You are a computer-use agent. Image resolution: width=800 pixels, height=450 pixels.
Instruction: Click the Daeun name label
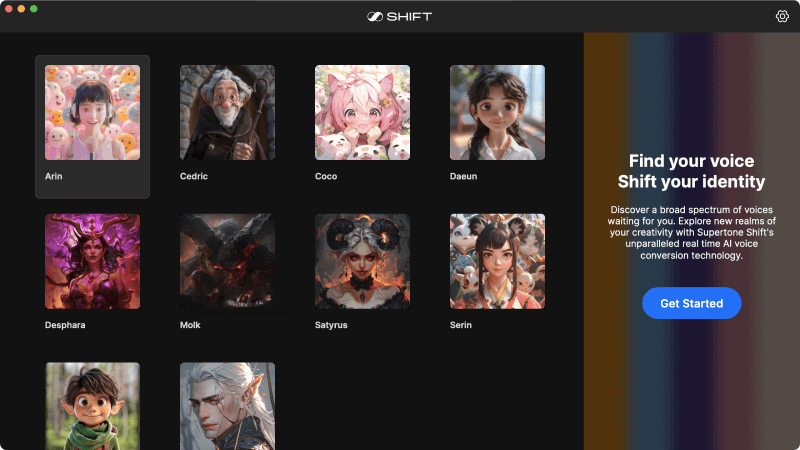point(464,176)
